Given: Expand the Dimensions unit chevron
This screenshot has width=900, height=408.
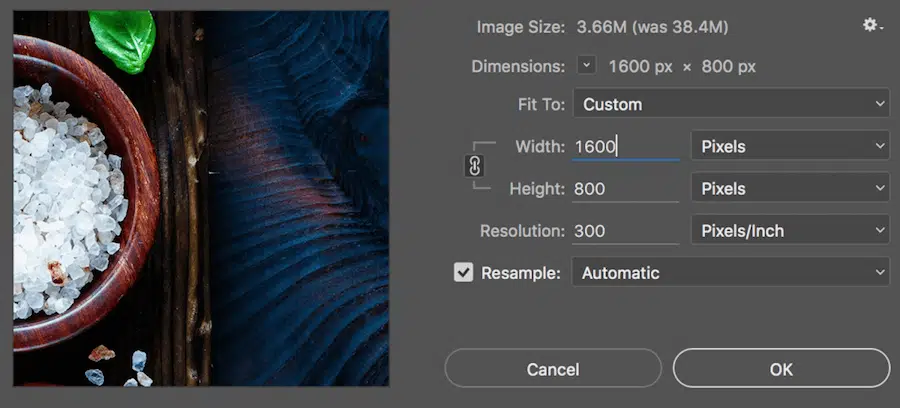Looking at the screenshot, I should [586, 66].
